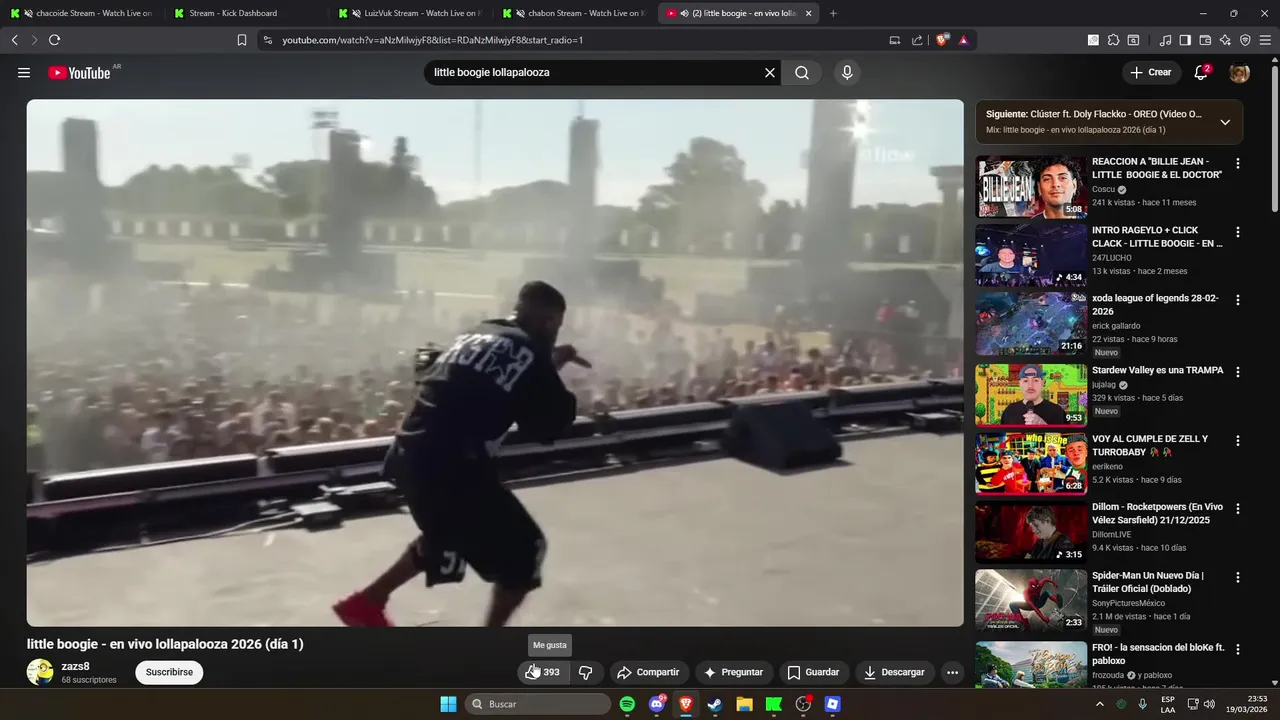Open the browser main hamburger menu

click(1266, 40)
